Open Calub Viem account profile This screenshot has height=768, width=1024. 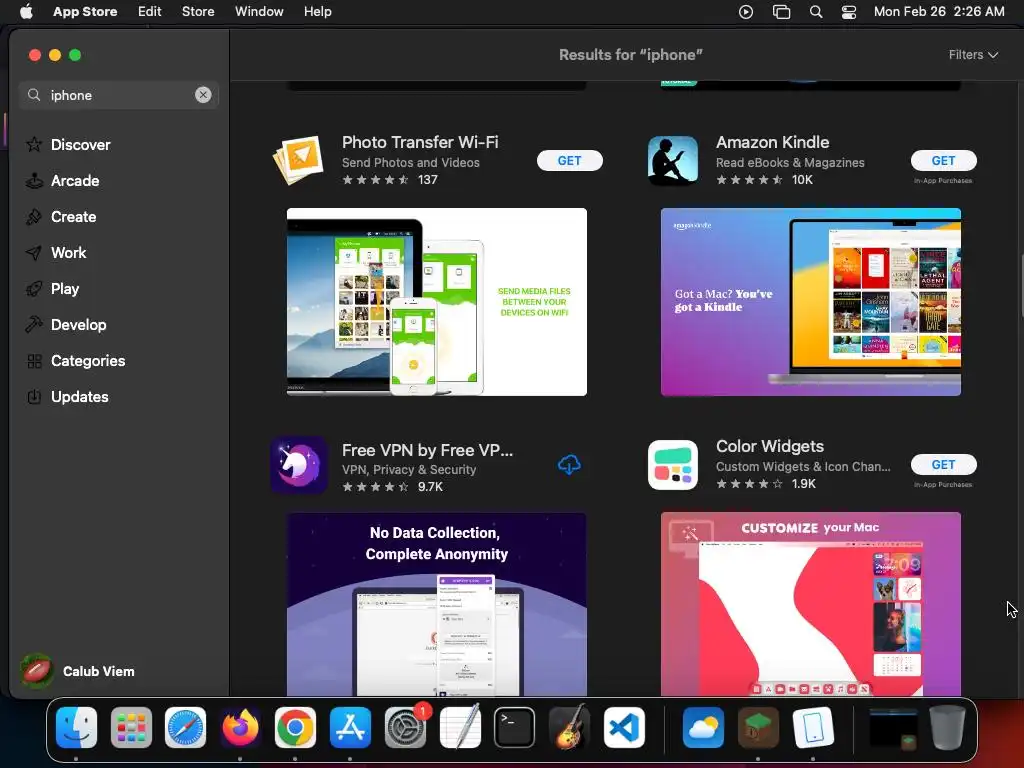(x=78, y=671)
